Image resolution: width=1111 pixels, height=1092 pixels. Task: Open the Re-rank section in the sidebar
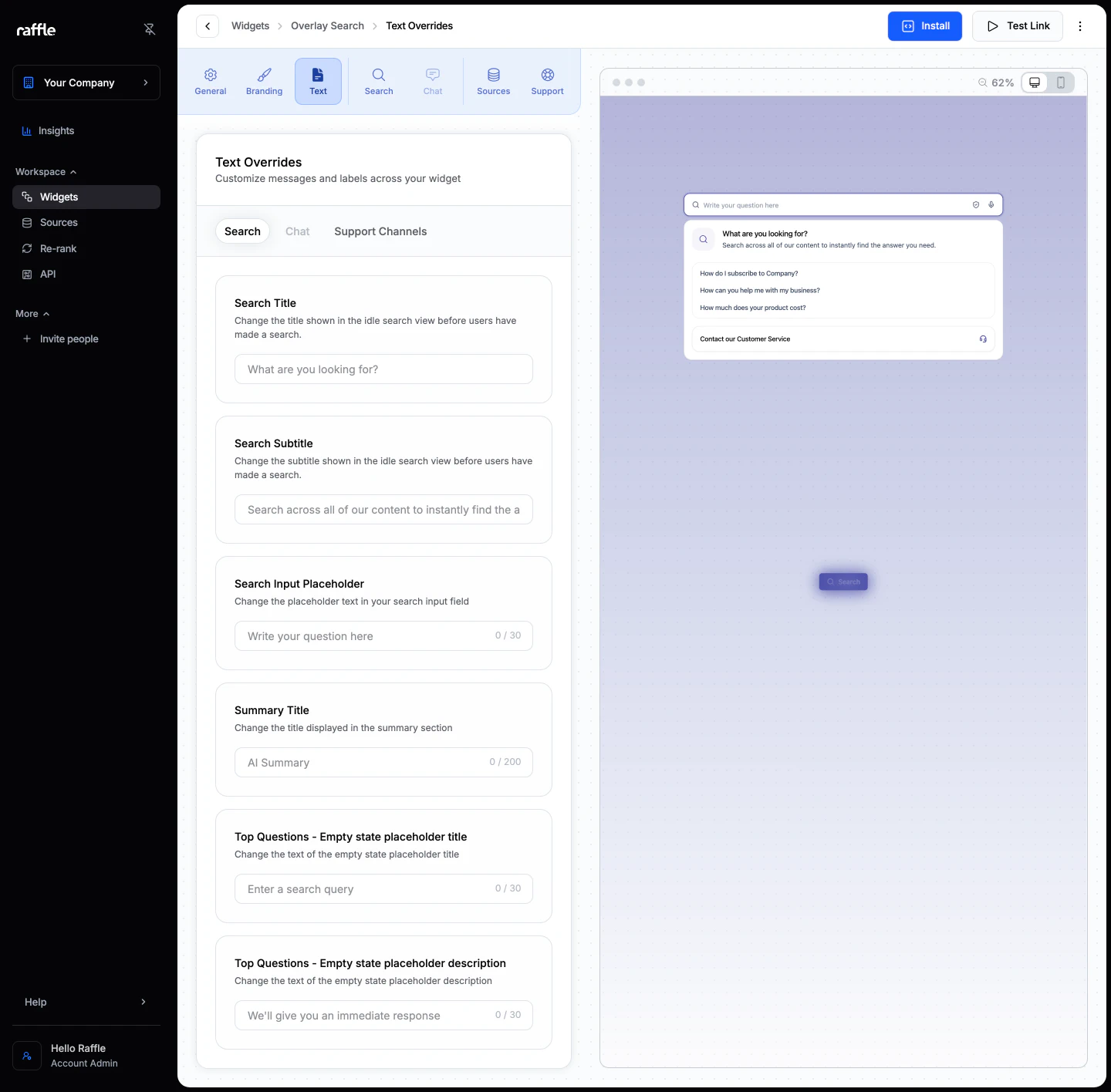coord(86,248)
